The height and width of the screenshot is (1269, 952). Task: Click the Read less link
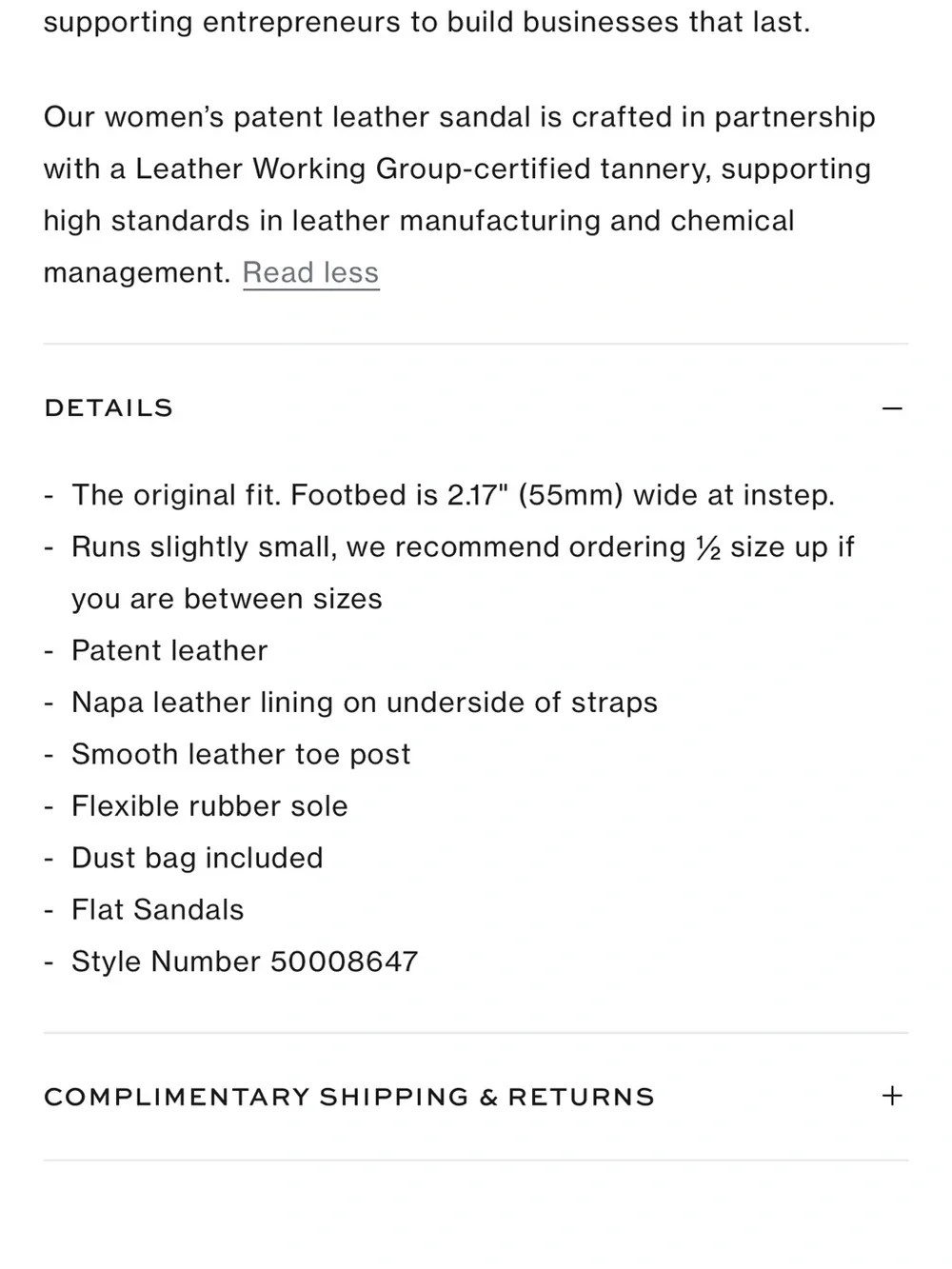311,273
